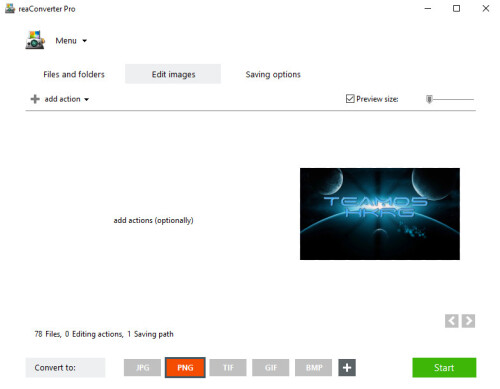Go to next preview image arrow
The height and width of the screenshot is (389, 500).
pyautogui.click(x=468, y=321)
